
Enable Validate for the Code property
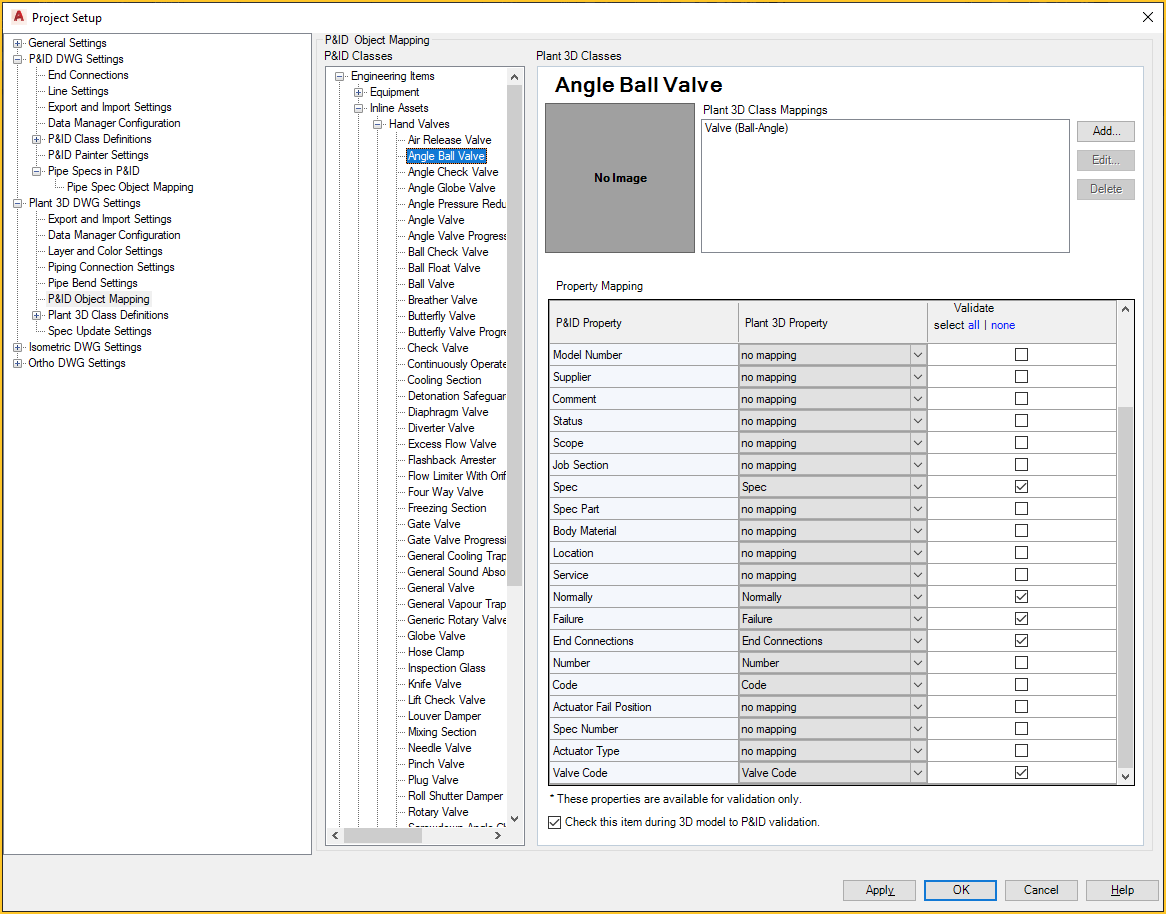(1021, 684)
